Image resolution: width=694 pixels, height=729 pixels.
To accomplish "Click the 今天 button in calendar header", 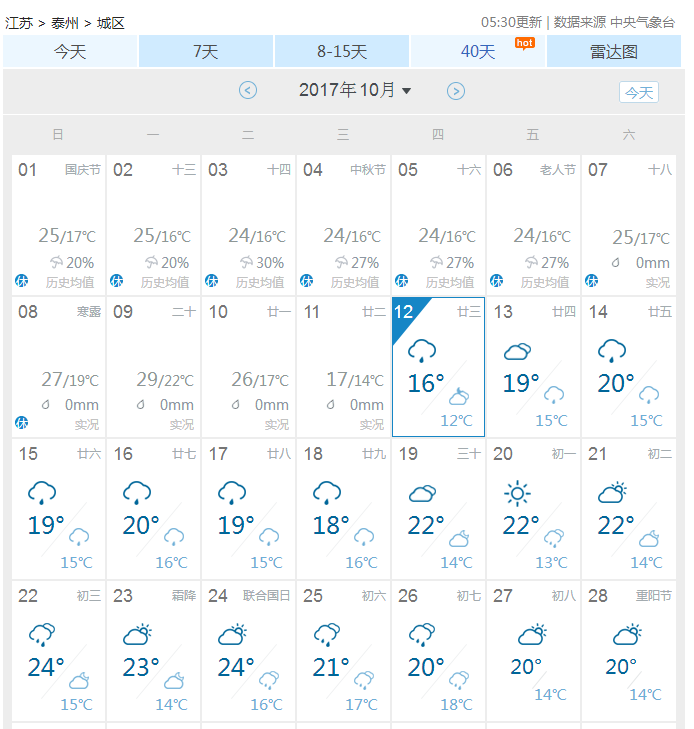I will click(x=639, y=92).
